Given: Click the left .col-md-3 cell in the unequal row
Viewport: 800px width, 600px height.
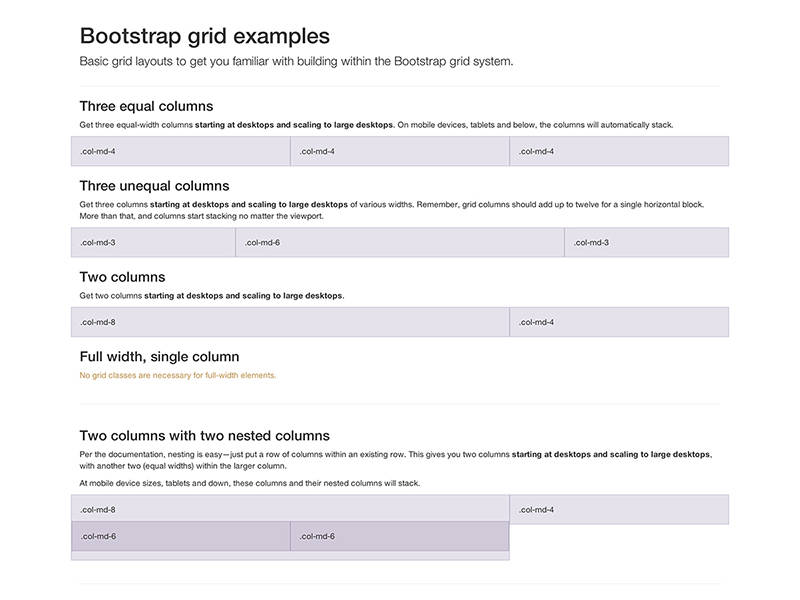Looking at the screenshot, I should tap(153, 243).
